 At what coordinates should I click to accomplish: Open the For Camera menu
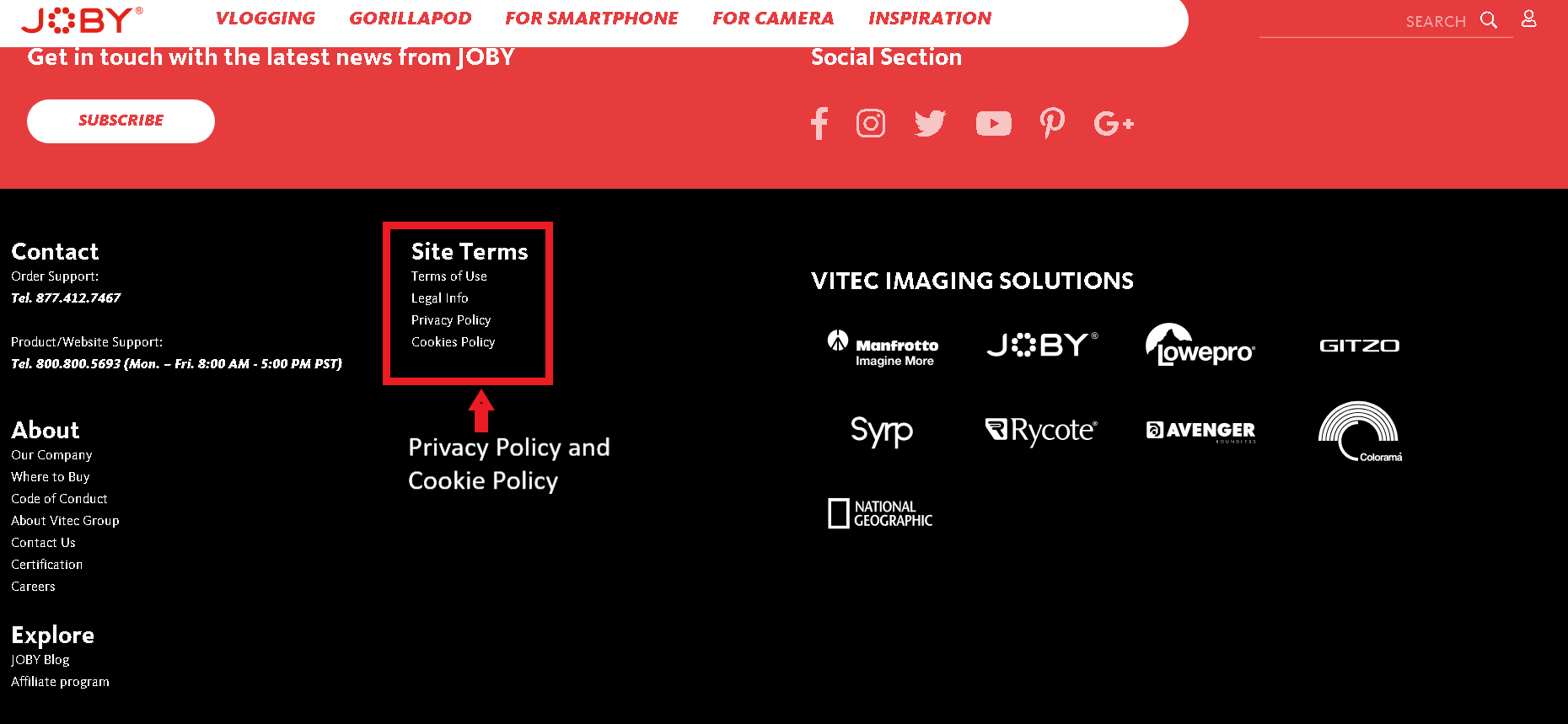click(773, 19)
